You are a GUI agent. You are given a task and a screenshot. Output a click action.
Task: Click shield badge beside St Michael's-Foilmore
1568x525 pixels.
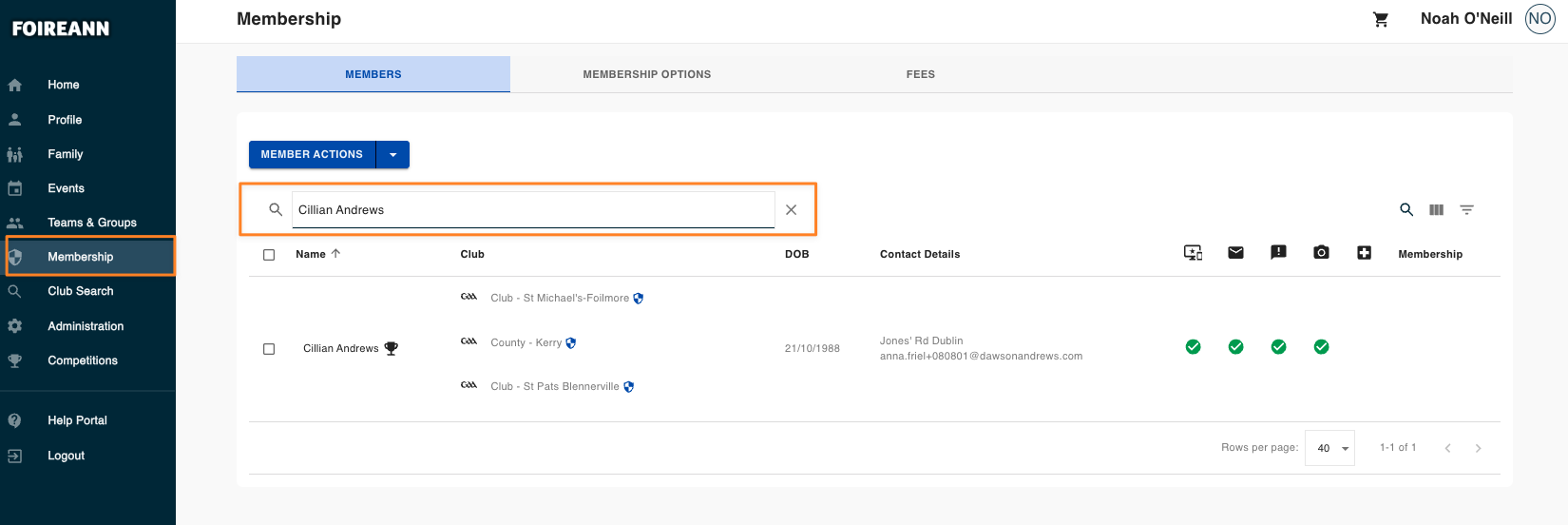pos(639,299)
